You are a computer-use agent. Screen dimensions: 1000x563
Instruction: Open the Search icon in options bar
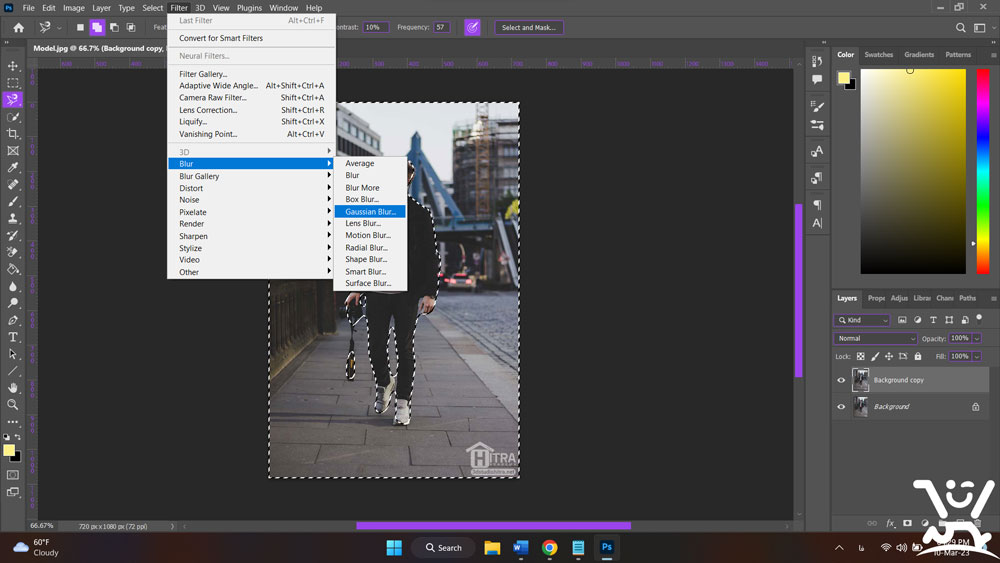(x=960, y=27)
